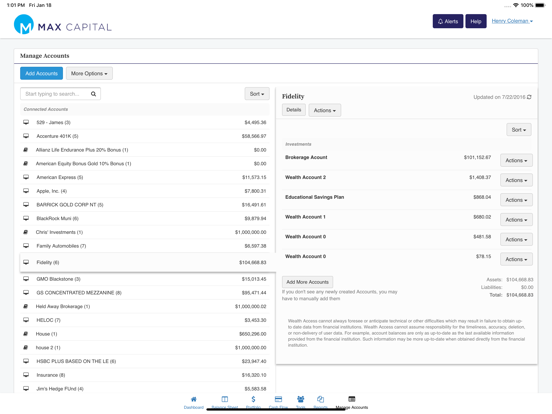Open Actions dropdown for Wealth Account 2

point(516,180)
